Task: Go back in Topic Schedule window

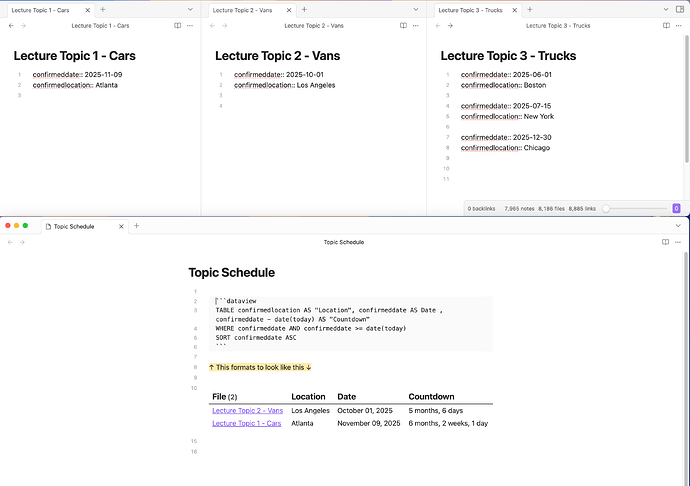Action: point(10,242)
